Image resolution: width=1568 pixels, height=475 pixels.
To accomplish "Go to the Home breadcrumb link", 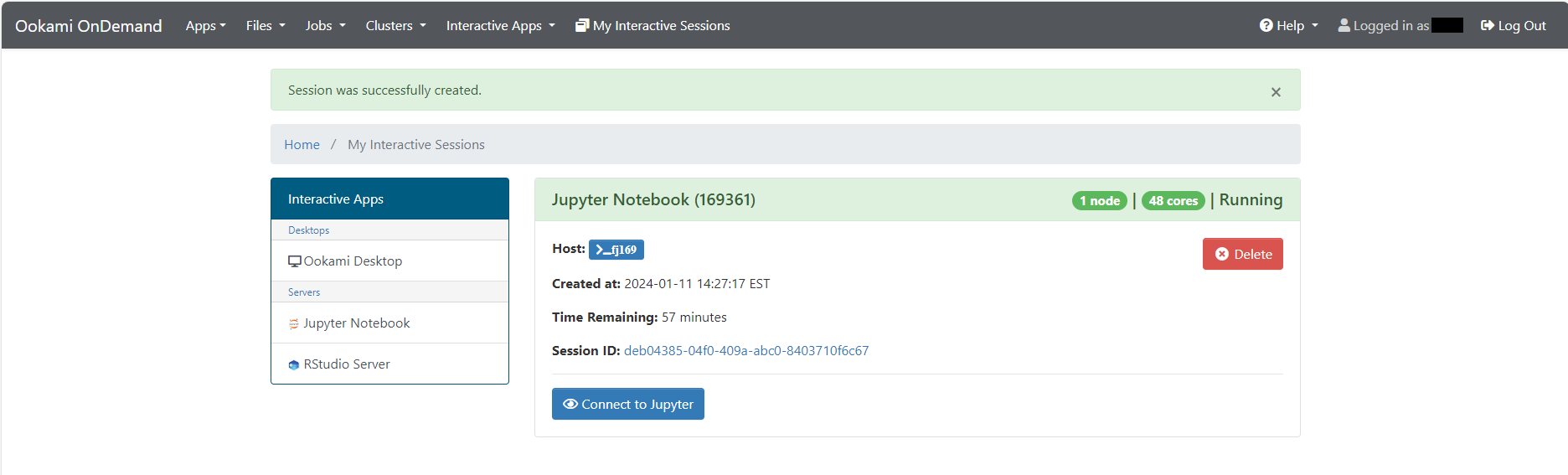I will tap(302, 145).
